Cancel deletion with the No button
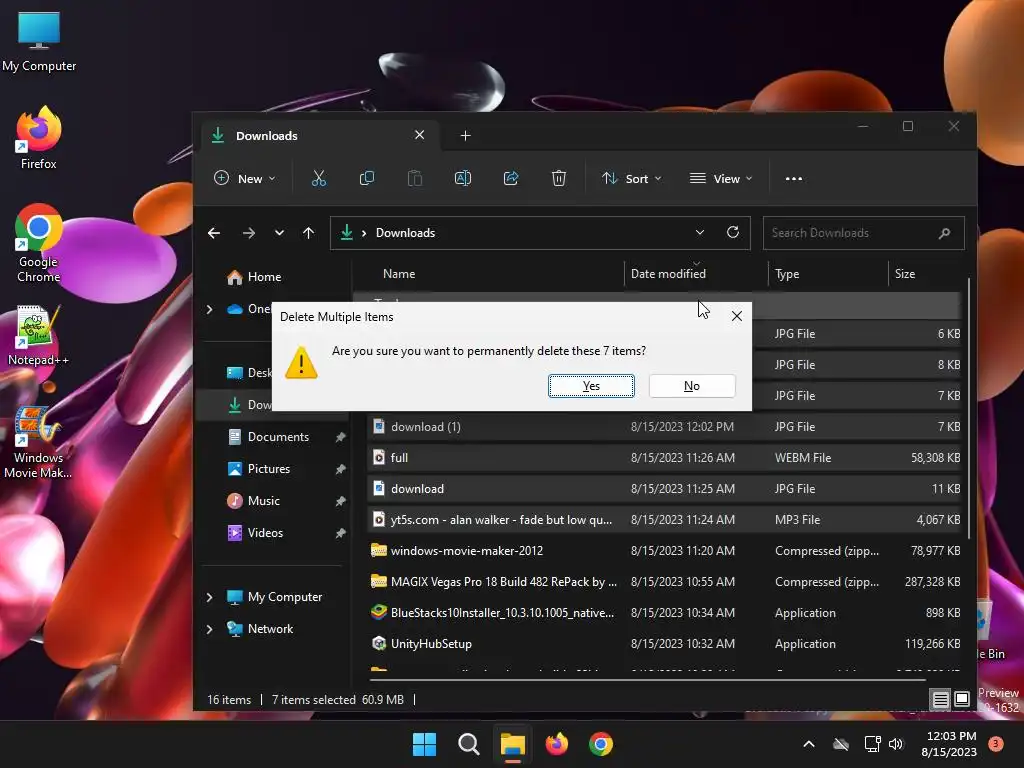This screenshot has width=1024, height=768. 692,386
